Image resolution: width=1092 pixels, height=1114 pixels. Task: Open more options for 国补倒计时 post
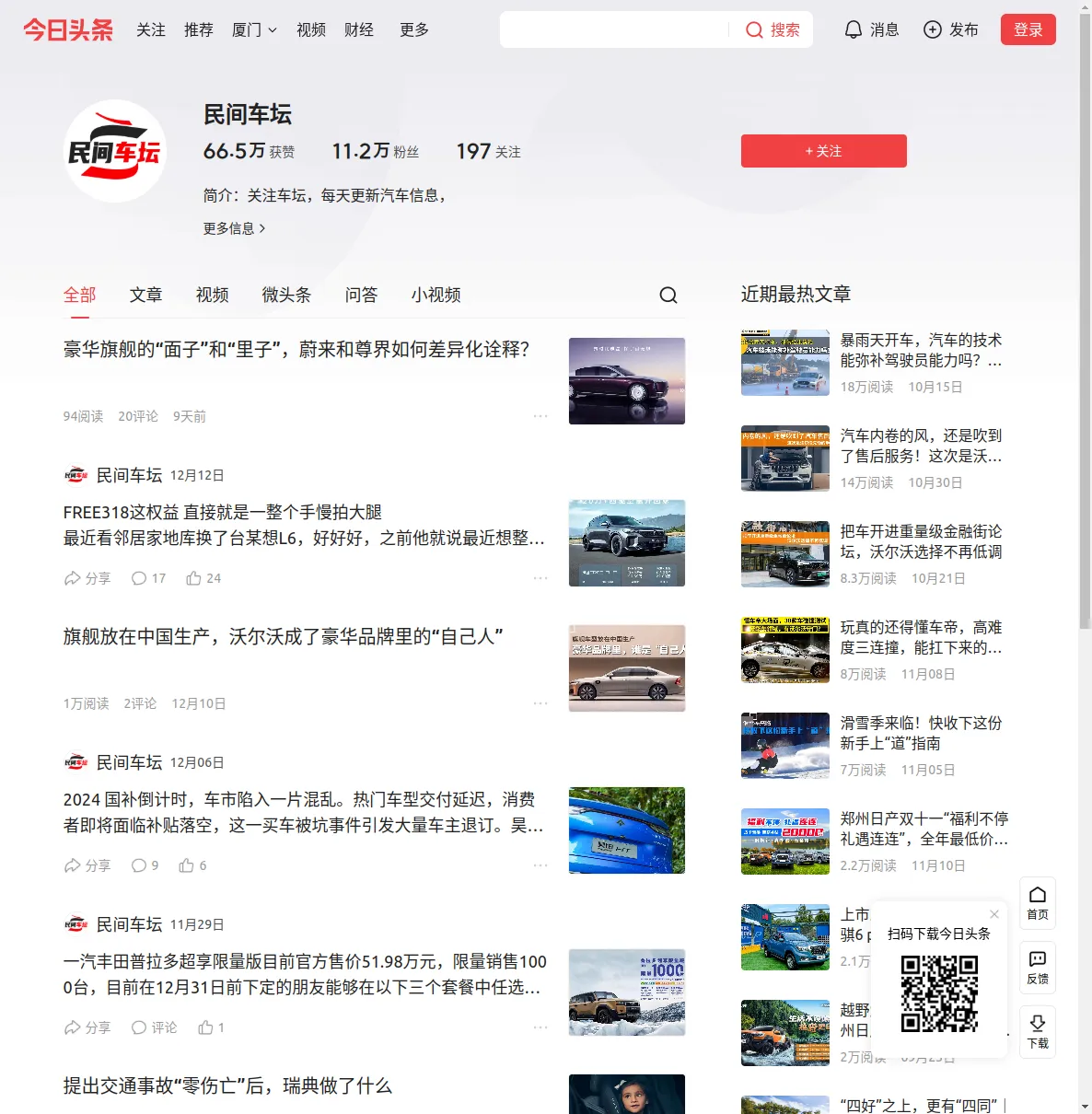click(540, 865)
